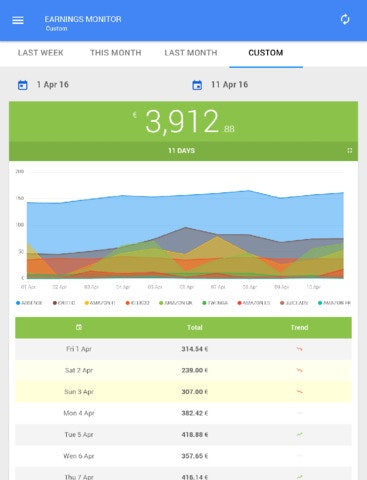Click the stacked area earnings chart
The image size is (367, 480).
click(x=185, y=233)
